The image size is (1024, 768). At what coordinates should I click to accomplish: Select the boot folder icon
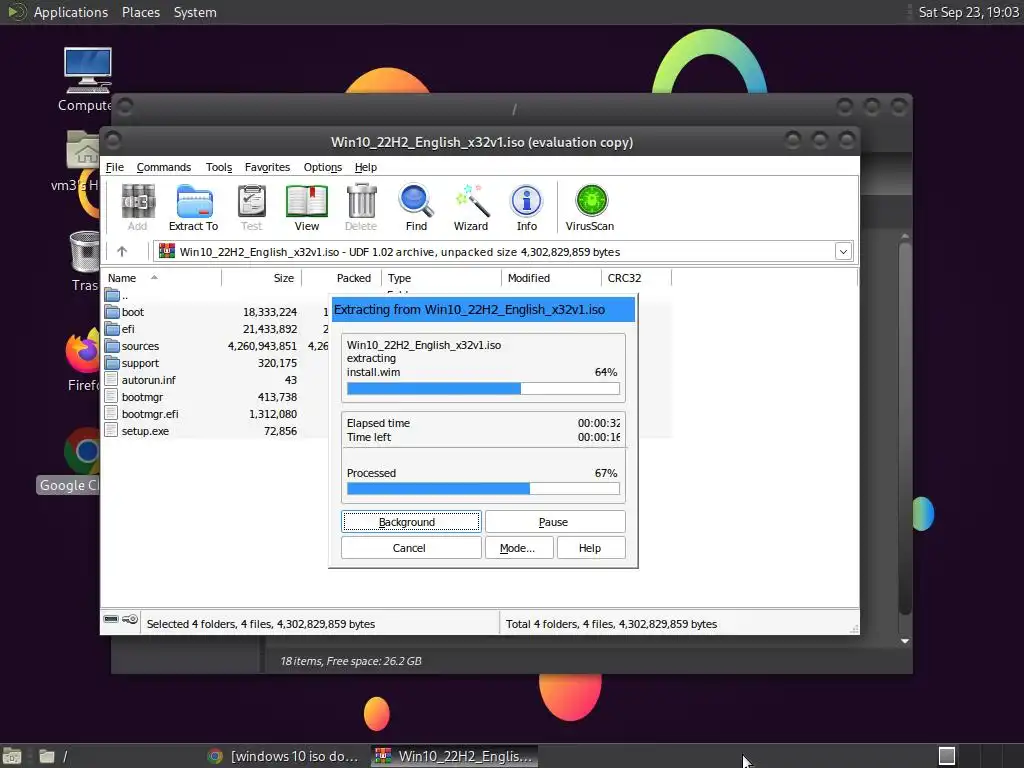pyautogui.click(x=112, y=312)
